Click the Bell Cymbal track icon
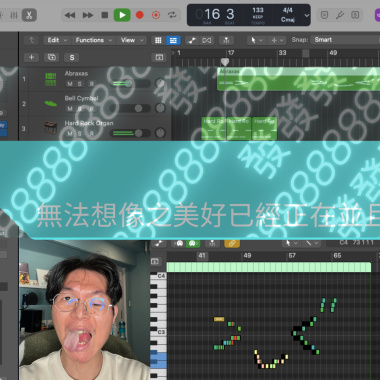Viewport: 380px width, 380px height. pyautogui.click(x=51, y=104)
